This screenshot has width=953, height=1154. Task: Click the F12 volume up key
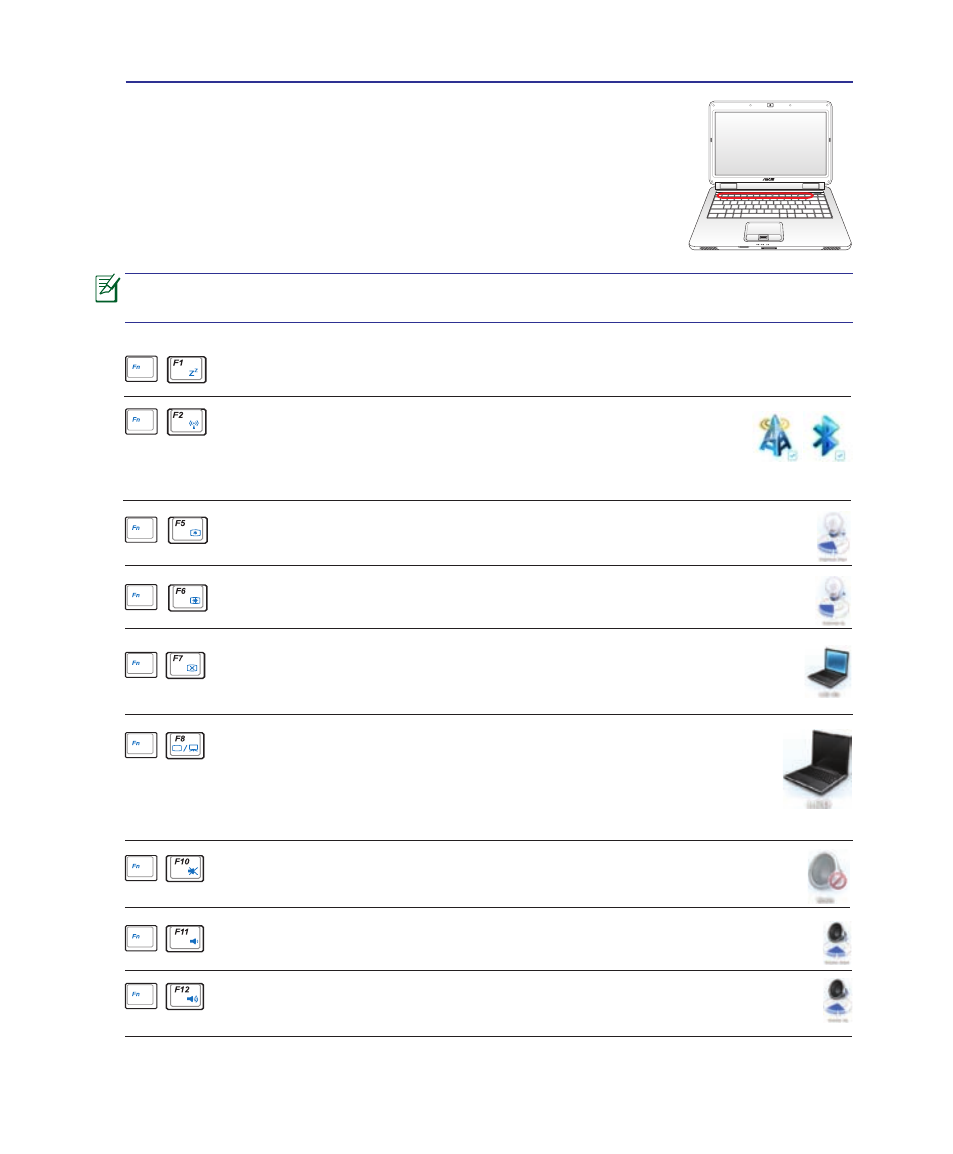[185, 997]
